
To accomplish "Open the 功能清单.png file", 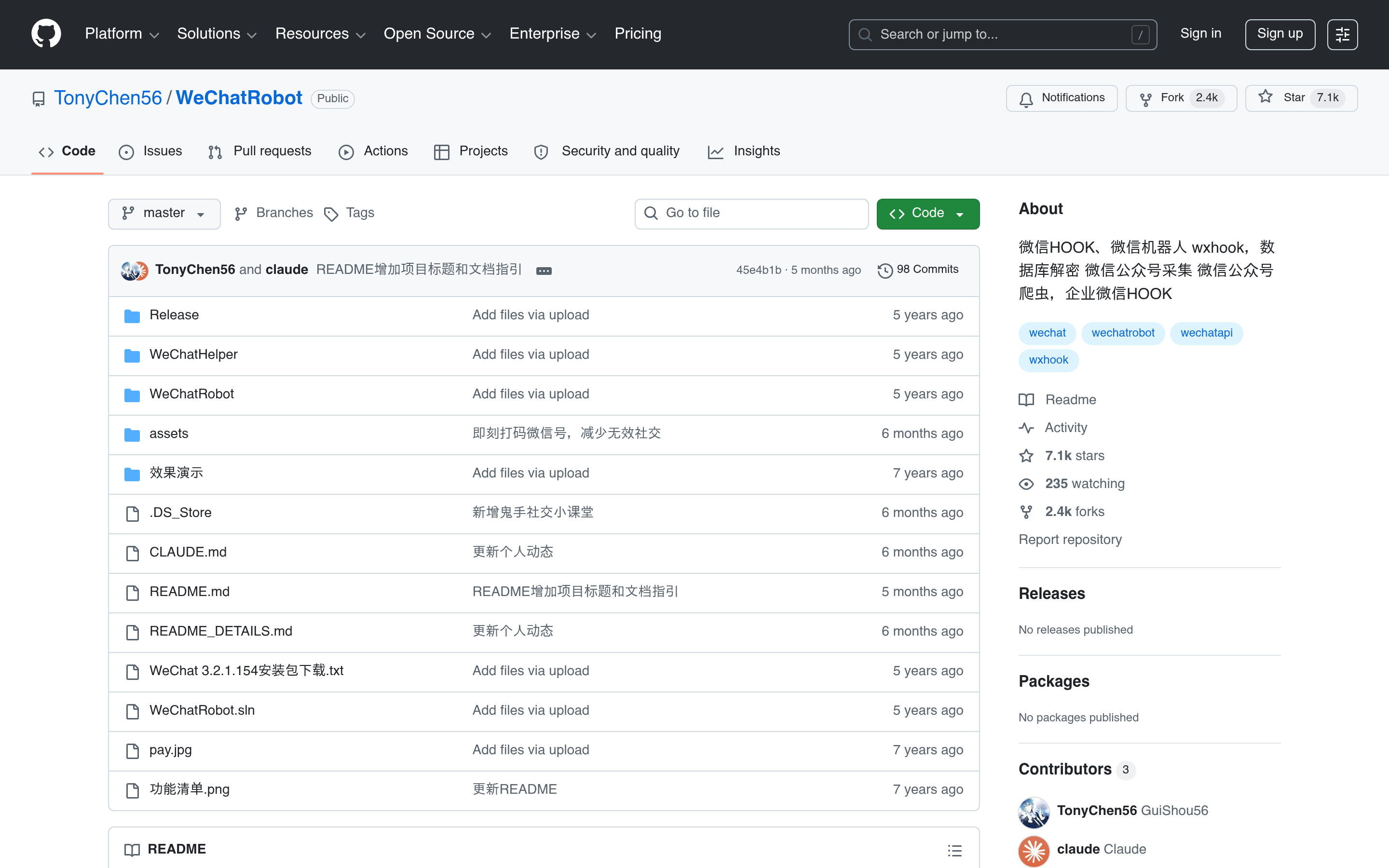I will [190, 789].
